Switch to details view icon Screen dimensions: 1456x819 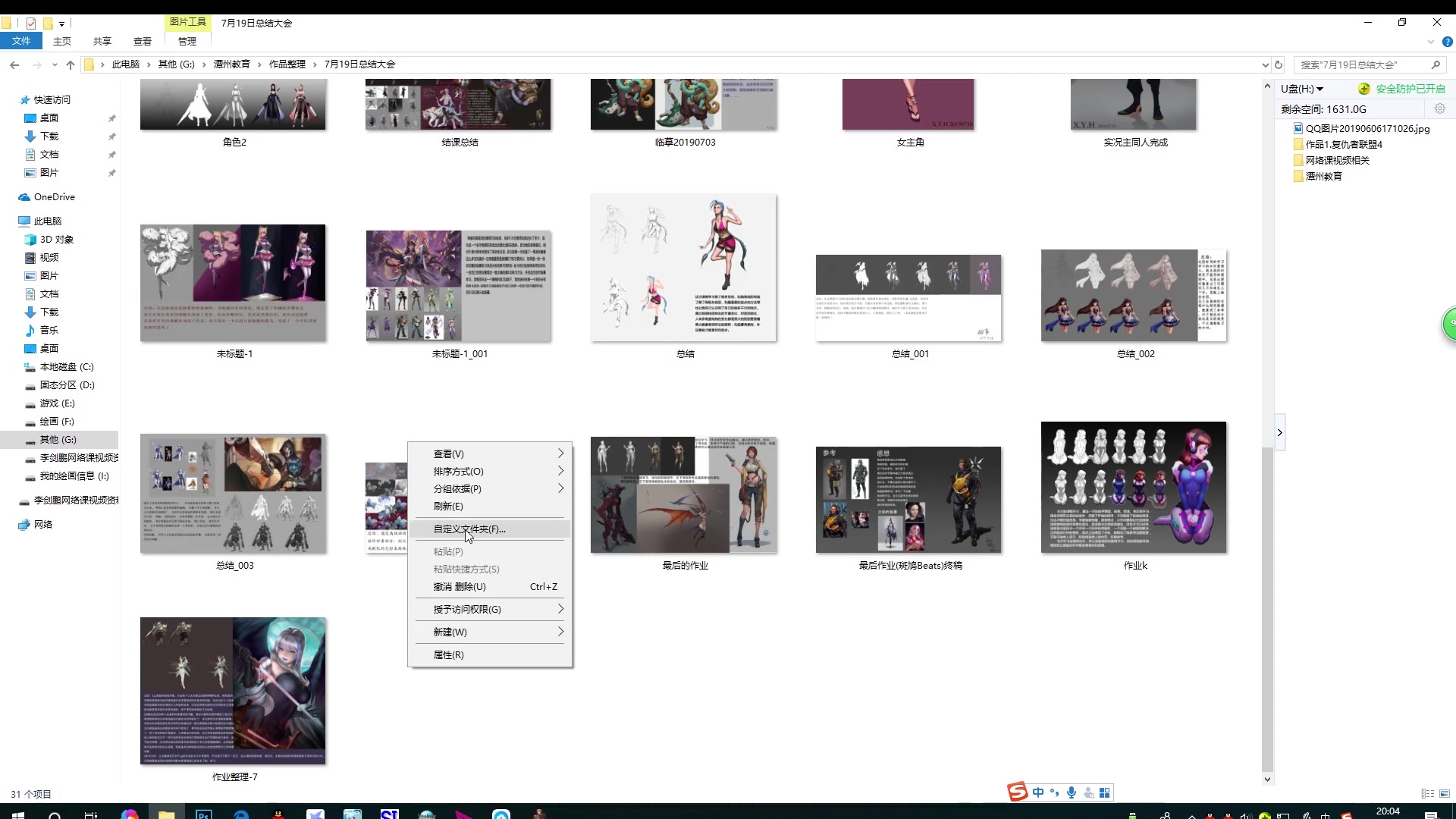point(1427,794)
